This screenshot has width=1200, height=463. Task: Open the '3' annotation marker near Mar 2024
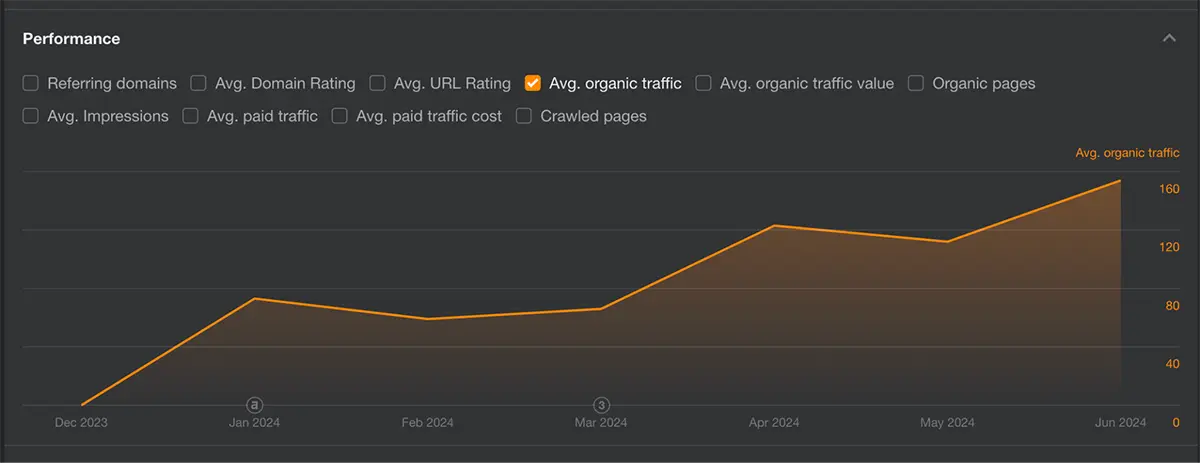(601, 405)
